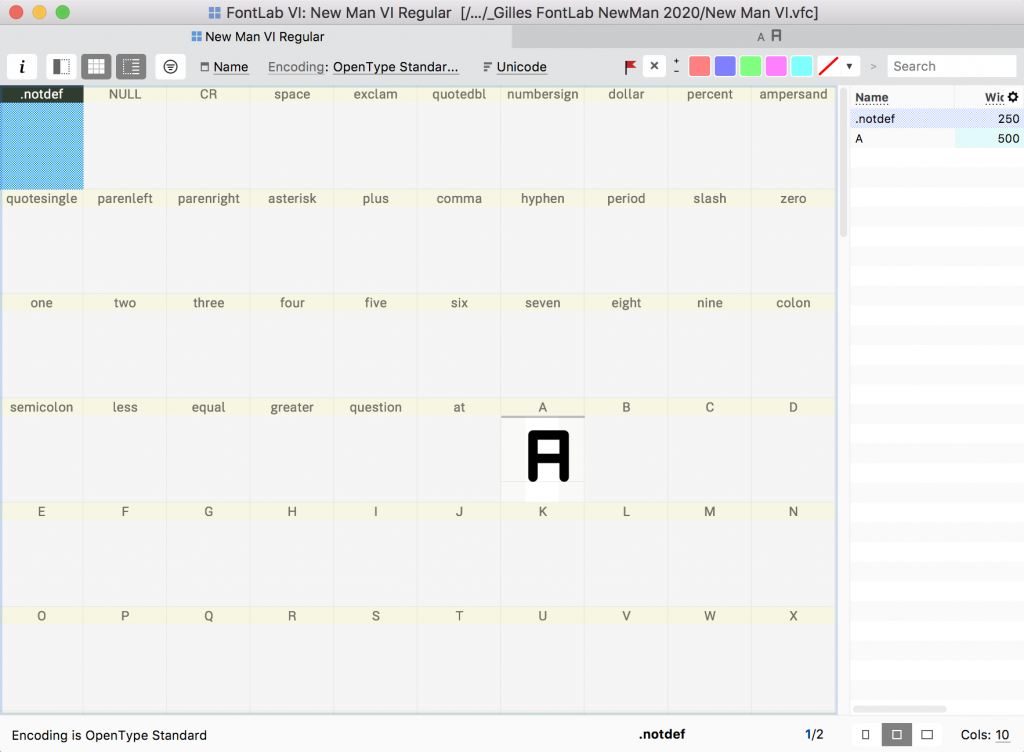The image size is (1024, 752).
Task: Click the Unicode sort option
Action: click(521, 67)
